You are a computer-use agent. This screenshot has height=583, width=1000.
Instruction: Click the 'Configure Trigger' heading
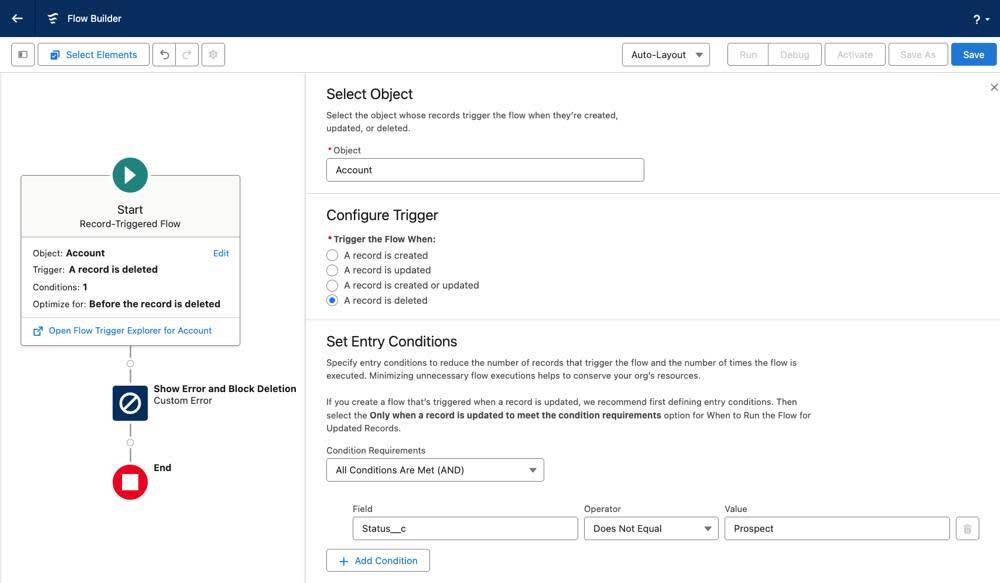[x=382, y=215]
